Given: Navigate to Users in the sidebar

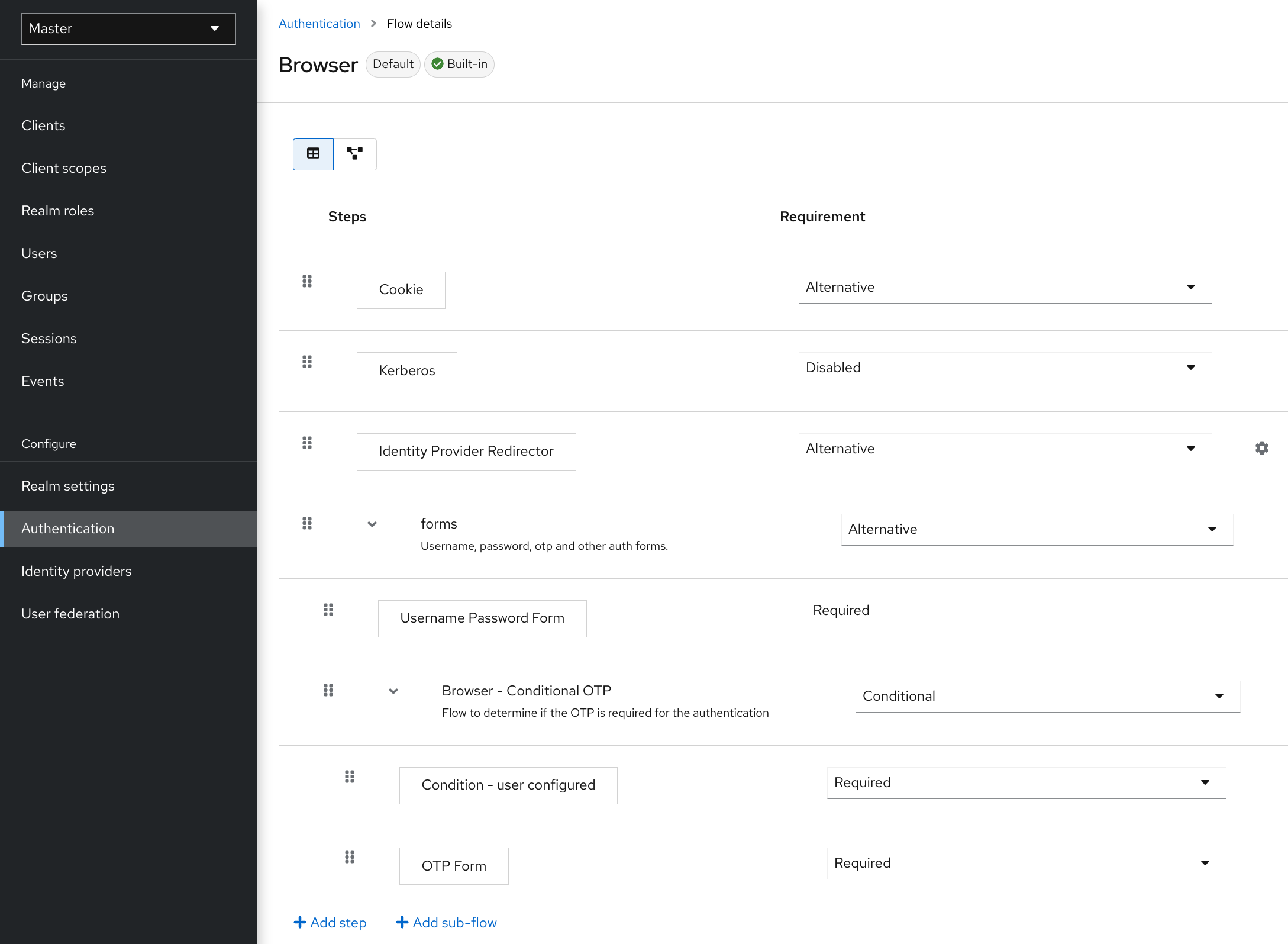Looking at the screenshot, I should (39, 253).
